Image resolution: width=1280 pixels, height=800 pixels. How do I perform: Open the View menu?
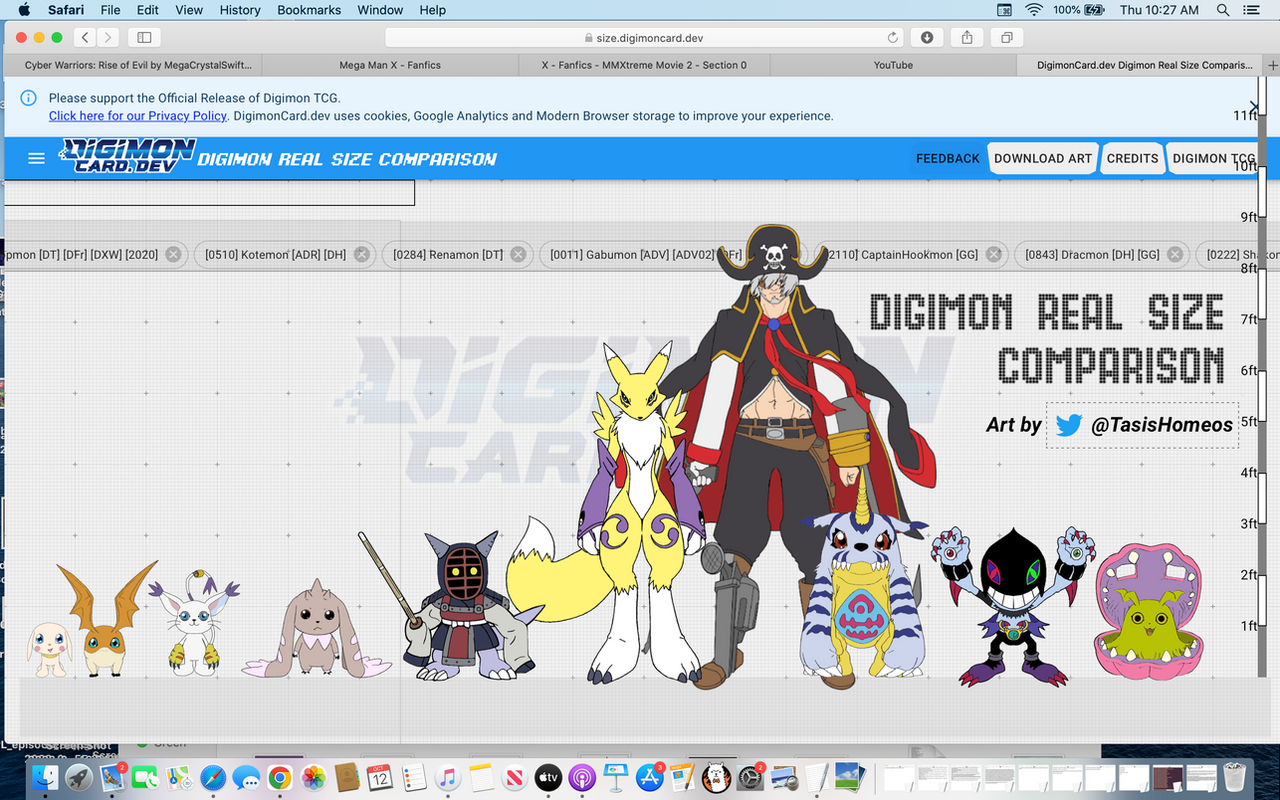(x=189, y=10)
